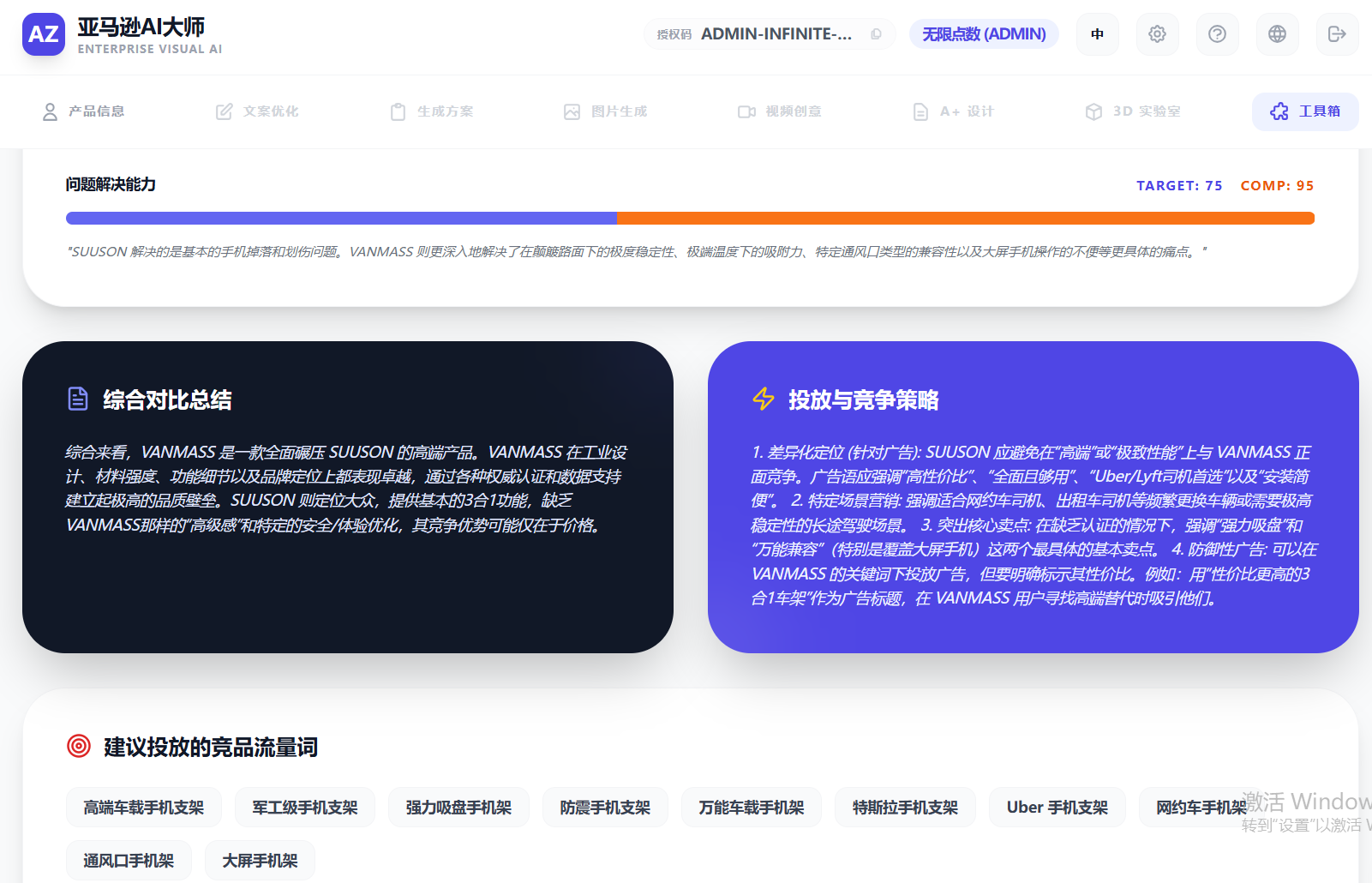Open the 视频创意 tab
This screenshot has width=1372, height=883.
[780, 111]
